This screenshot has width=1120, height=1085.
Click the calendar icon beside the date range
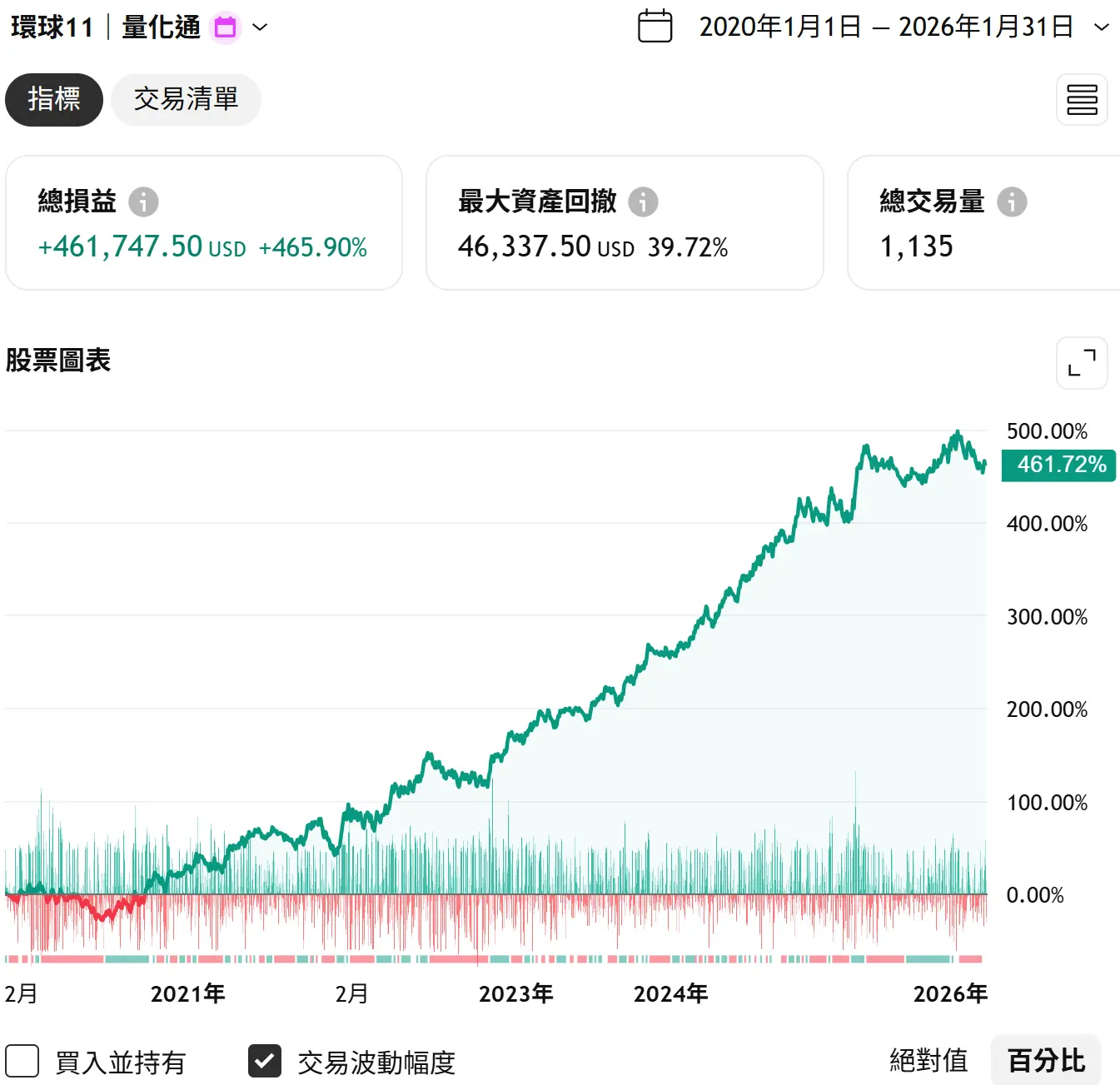655,27
